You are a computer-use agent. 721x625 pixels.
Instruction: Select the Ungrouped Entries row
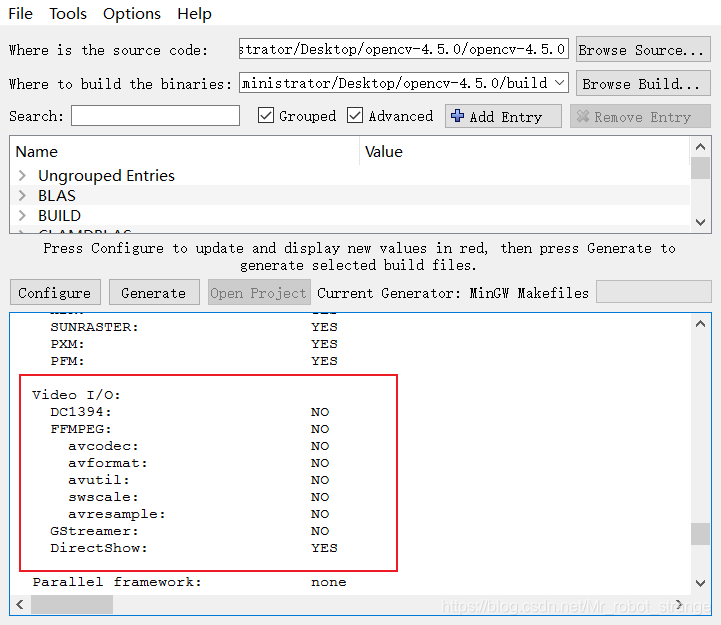coord(350,176)
